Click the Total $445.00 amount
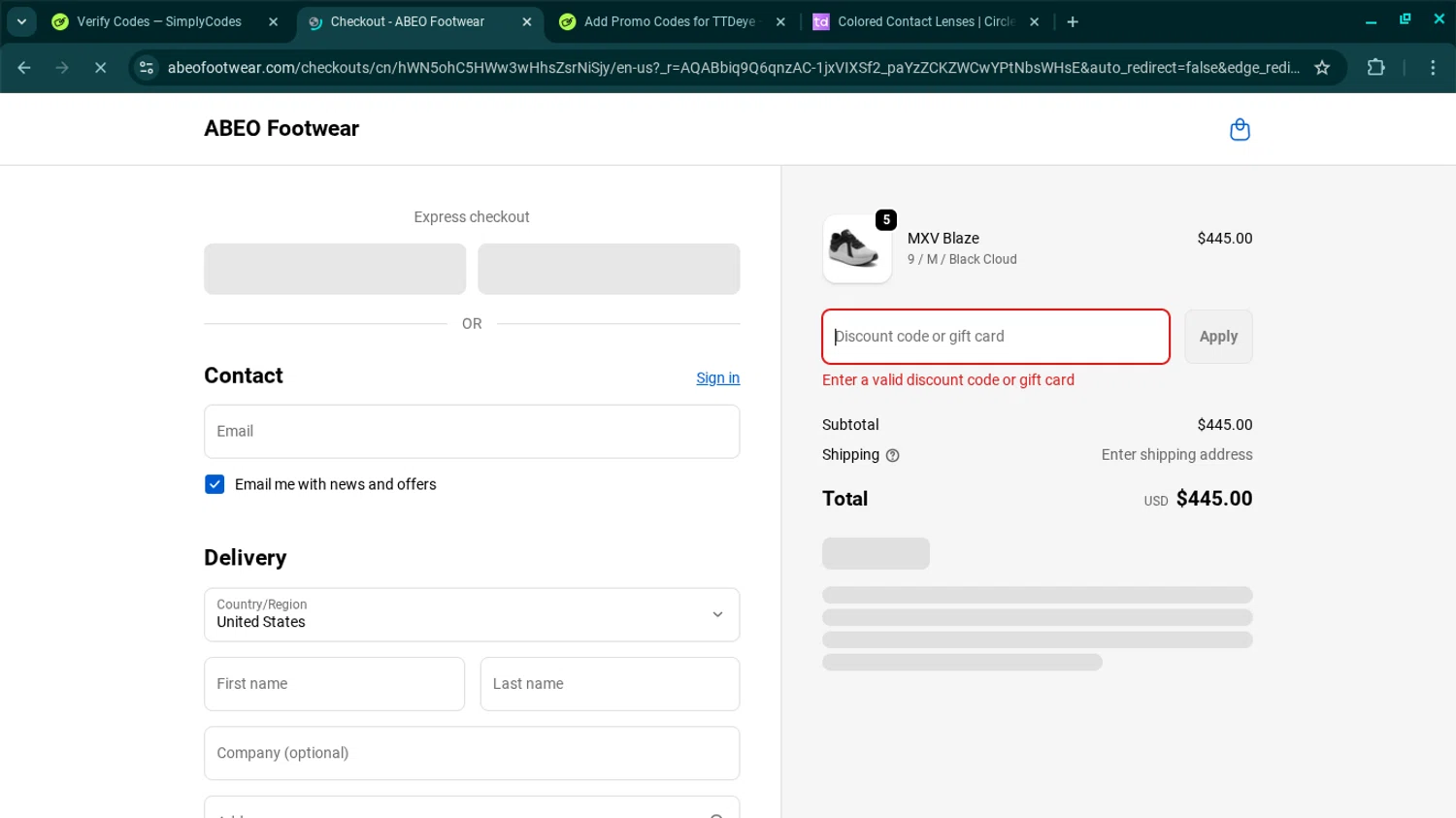The height and width of the screenshot is (818, 1456). pyautogui.click(x=1214, y=499)
